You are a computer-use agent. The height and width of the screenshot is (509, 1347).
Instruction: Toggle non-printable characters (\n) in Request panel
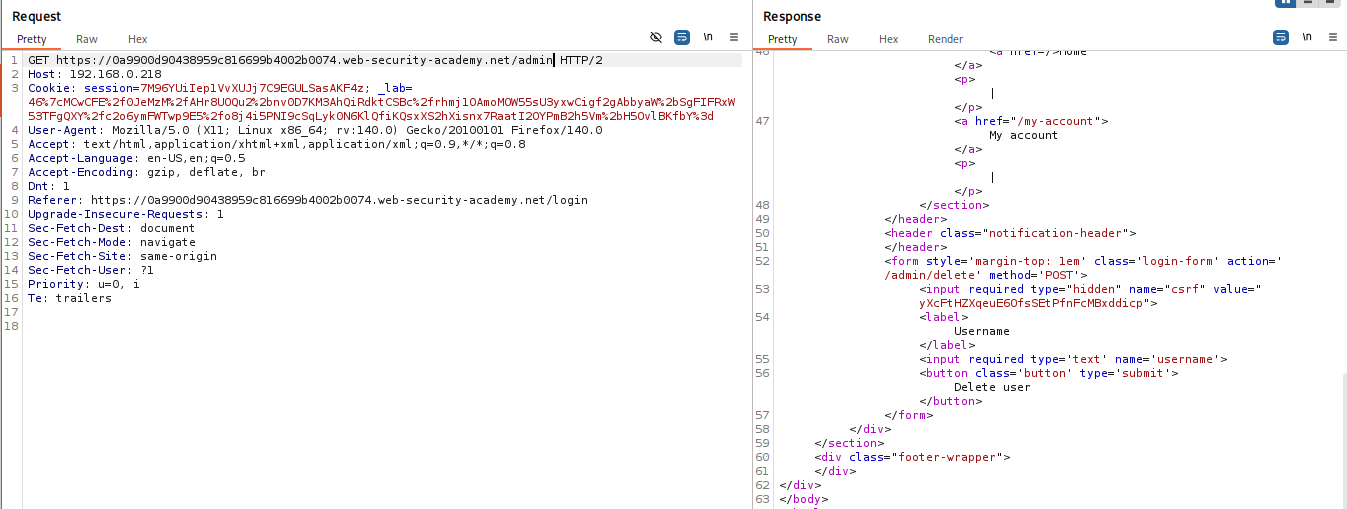(x=708, y=37)
